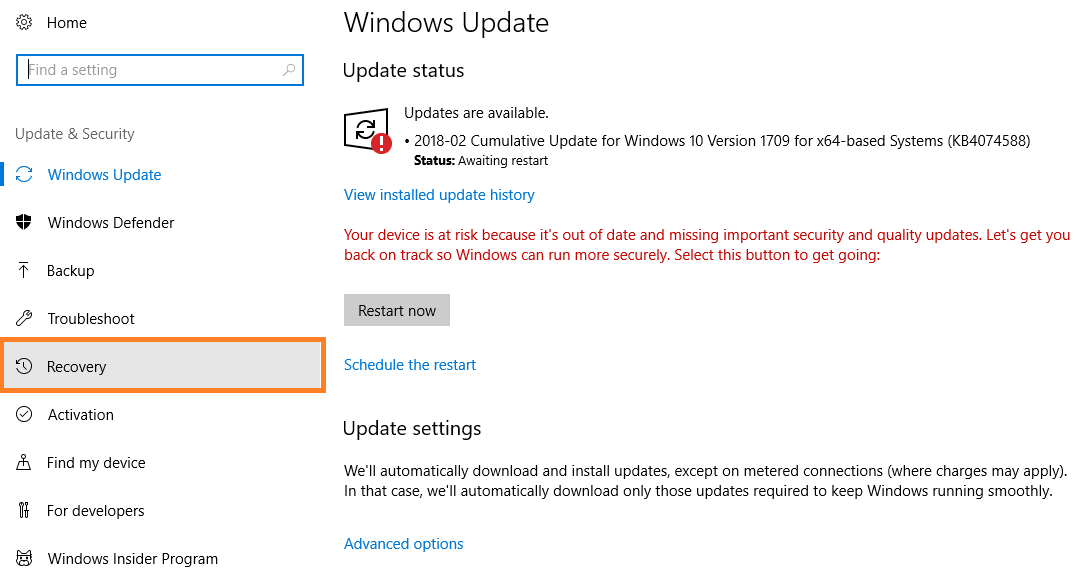Open Advanced options link
1075x580 pixels.
[x=403, y=544]
